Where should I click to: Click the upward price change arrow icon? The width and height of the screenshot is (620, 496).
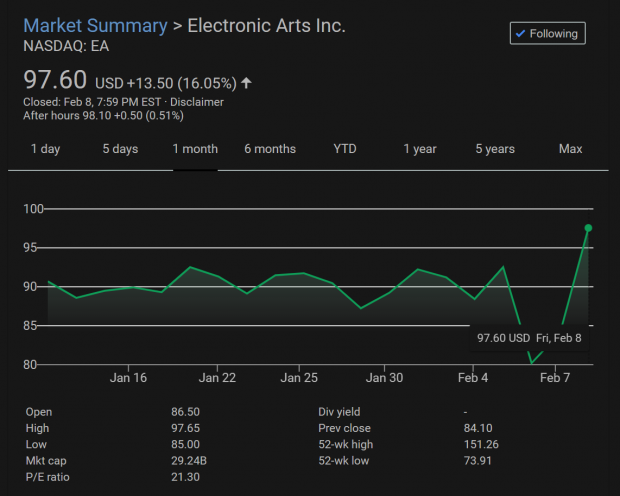point(246,83)
